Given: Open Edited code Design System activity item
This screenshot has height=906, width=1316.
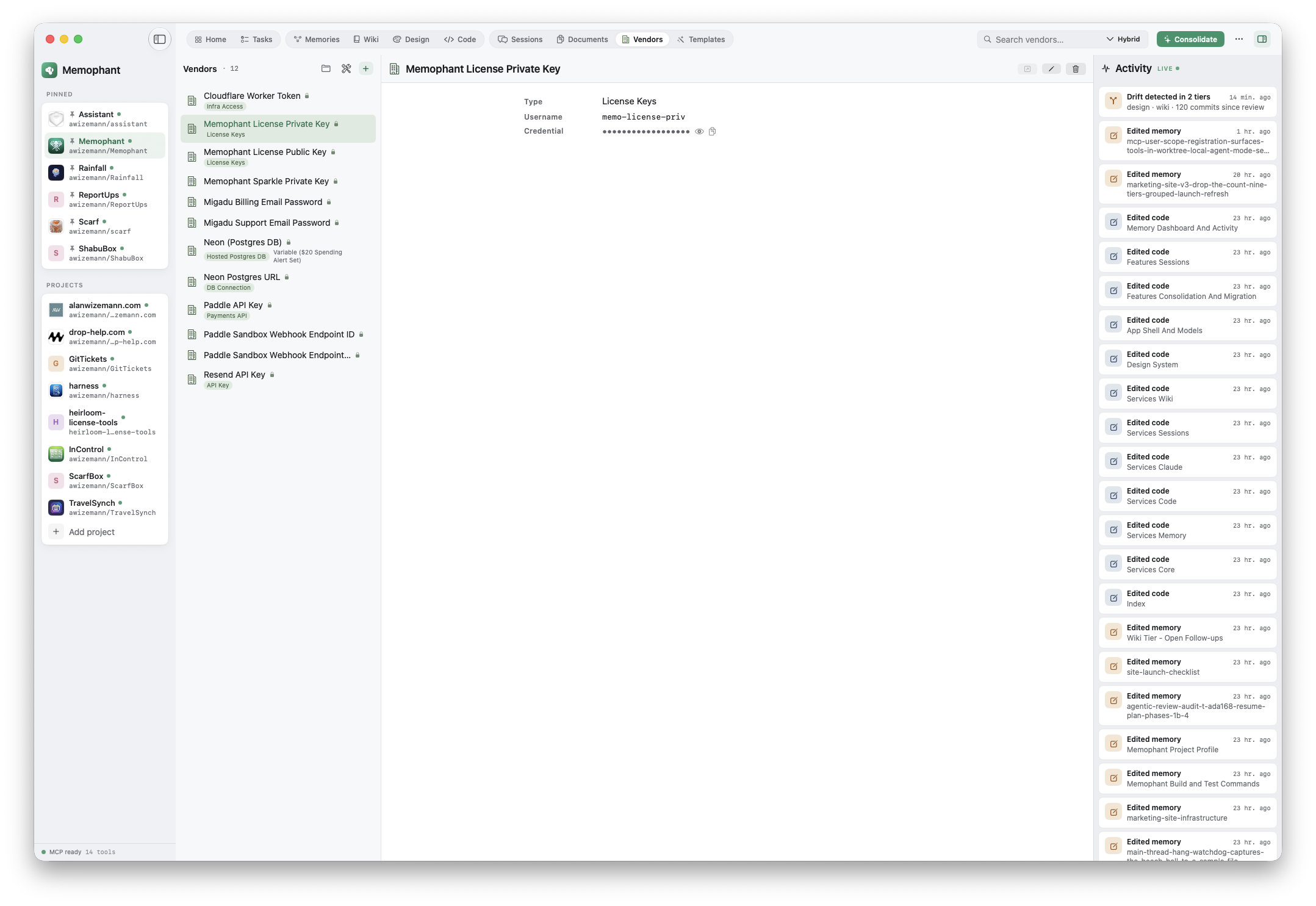Looking at the screenshot, I should (1187, 359).
